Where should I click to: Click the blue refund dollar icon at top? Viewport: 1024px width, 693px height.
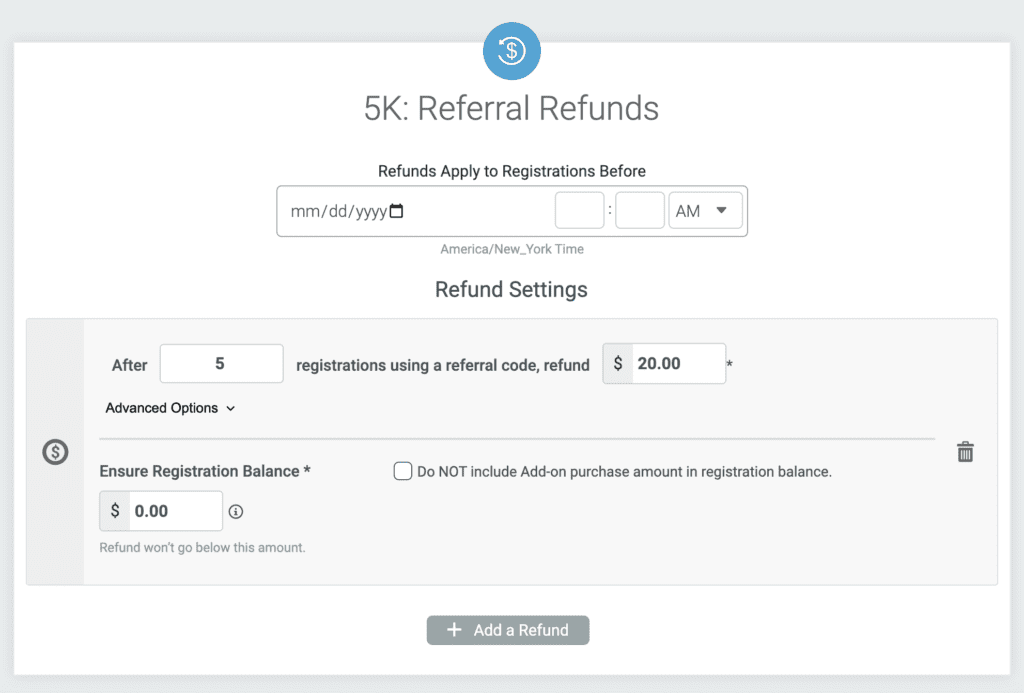511,51
